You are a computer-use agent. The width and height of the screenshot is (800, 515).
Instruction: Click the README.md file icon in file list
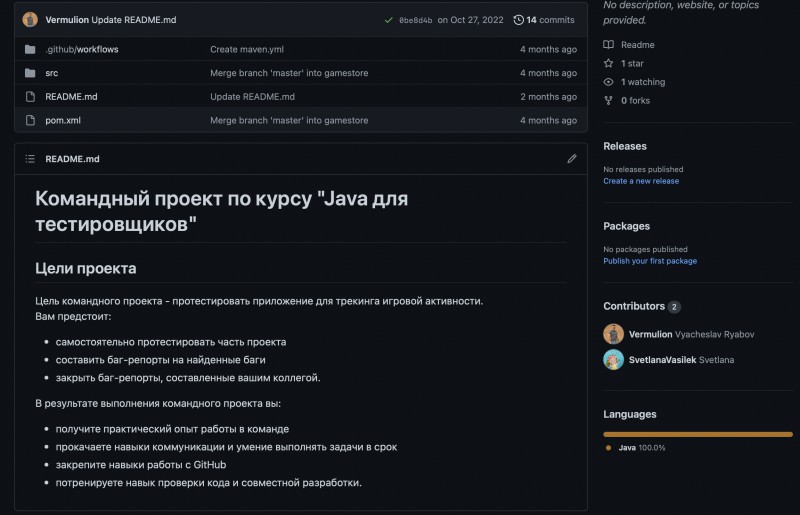coord(29,97)
